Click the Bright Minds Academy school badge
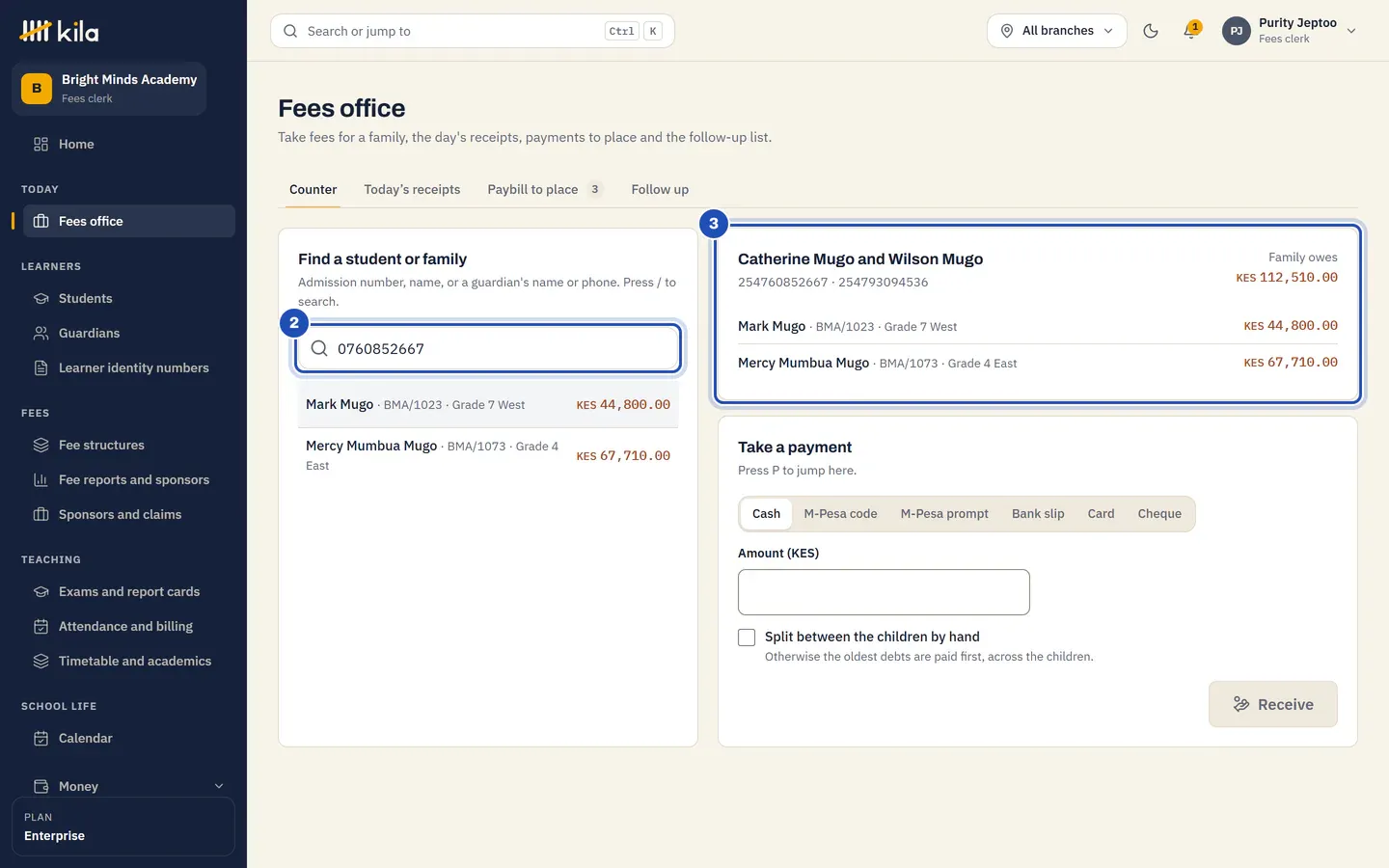This screenshot has width=1389, height=868. point(109,89)
